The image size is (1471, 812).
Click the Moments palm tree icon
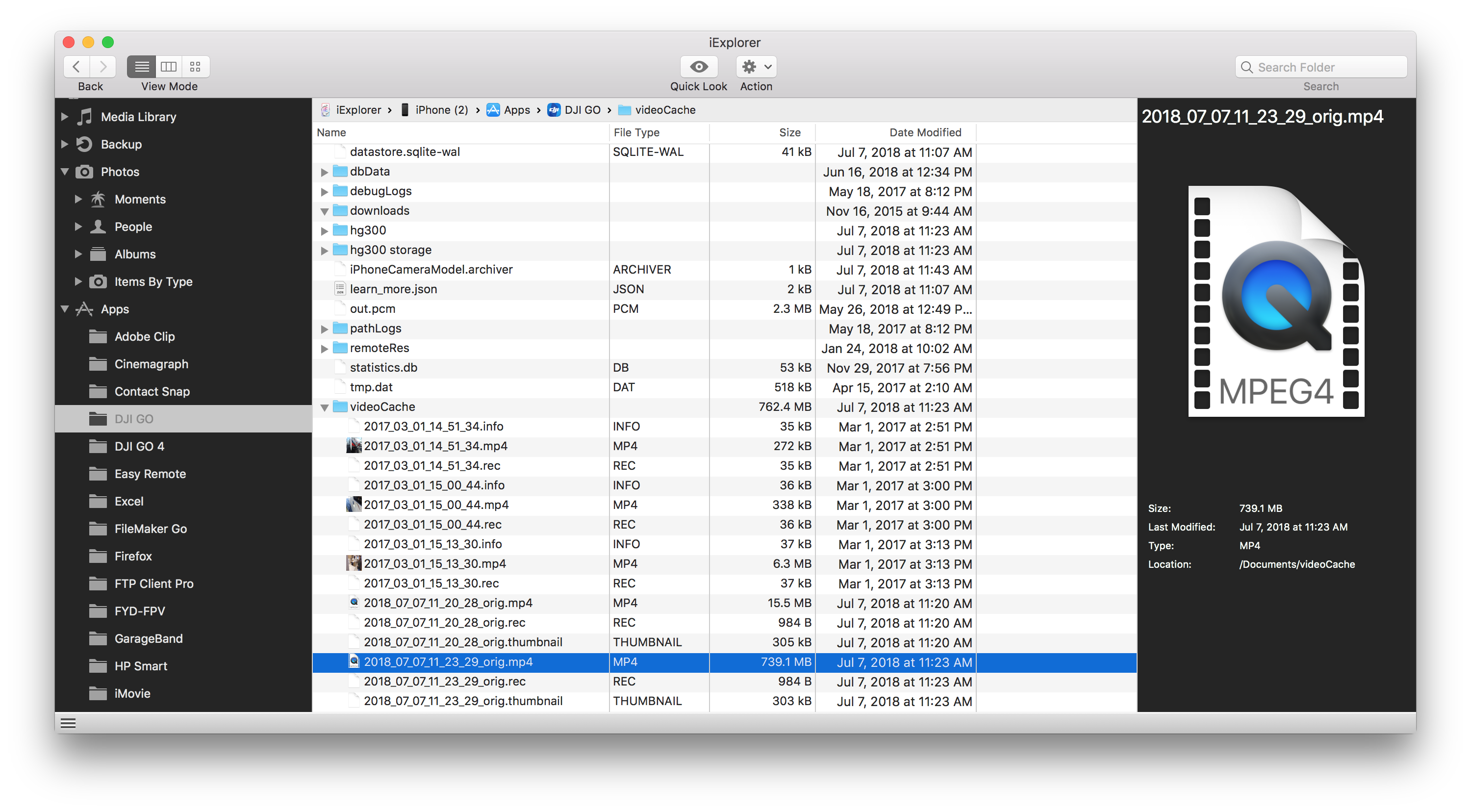[98, 199]
